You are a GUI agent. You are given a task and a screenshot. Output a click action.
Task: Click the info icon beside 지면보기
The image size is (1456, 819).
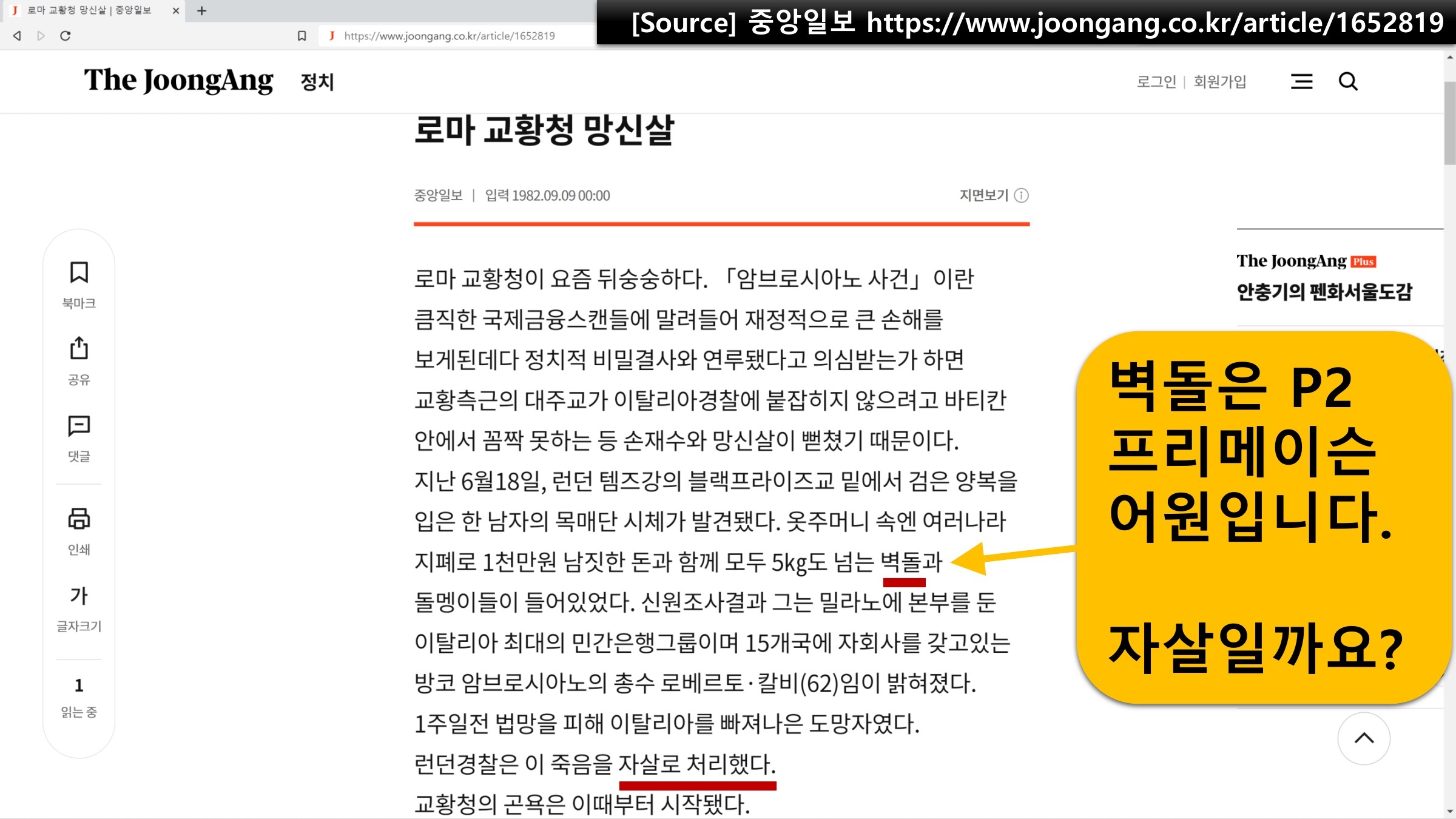tap(1022, 195)
